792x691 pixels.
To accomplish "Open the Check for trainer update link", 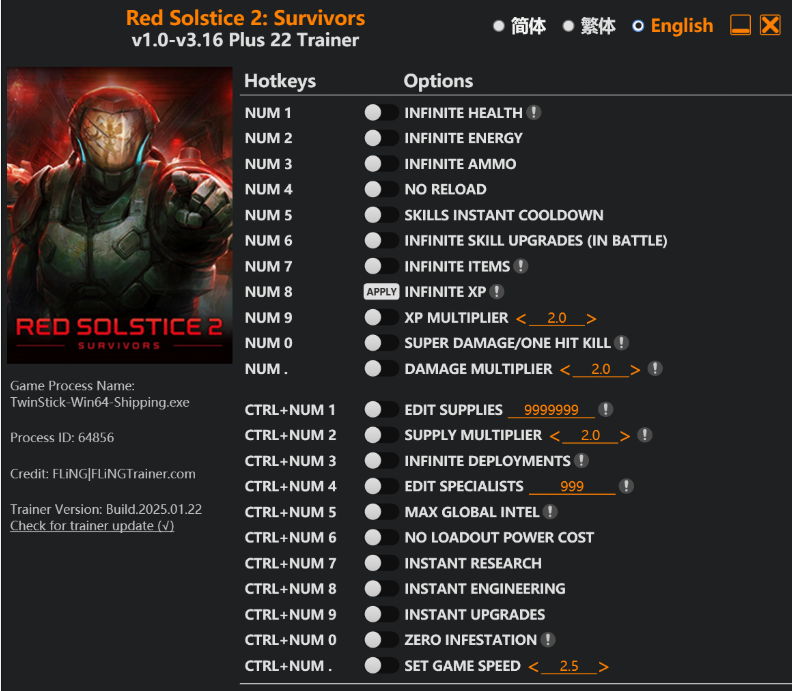I will tap(92, 526).
